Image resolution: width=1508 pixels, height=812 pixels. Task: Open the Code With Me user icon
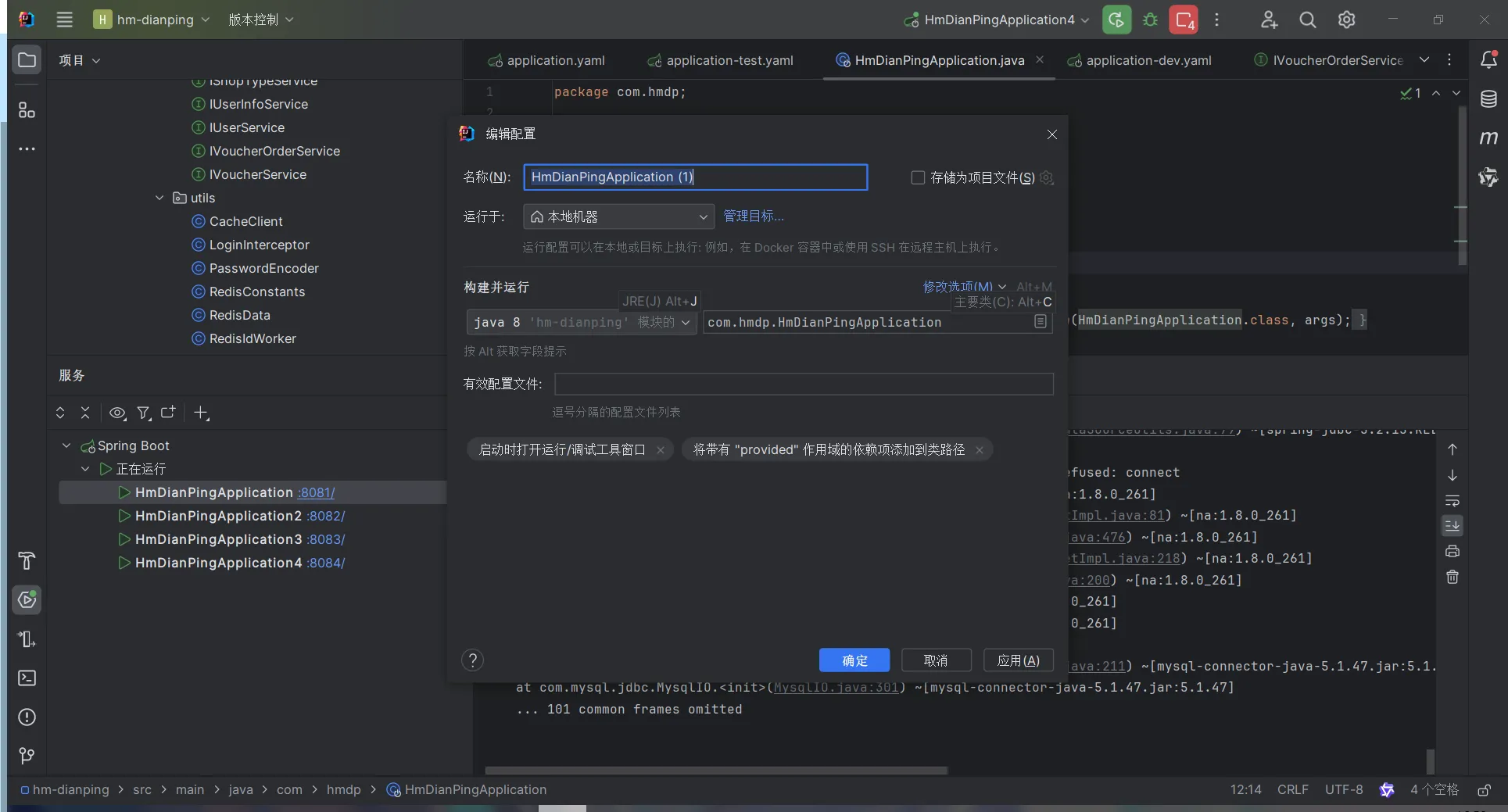[x=1269, y=20]
